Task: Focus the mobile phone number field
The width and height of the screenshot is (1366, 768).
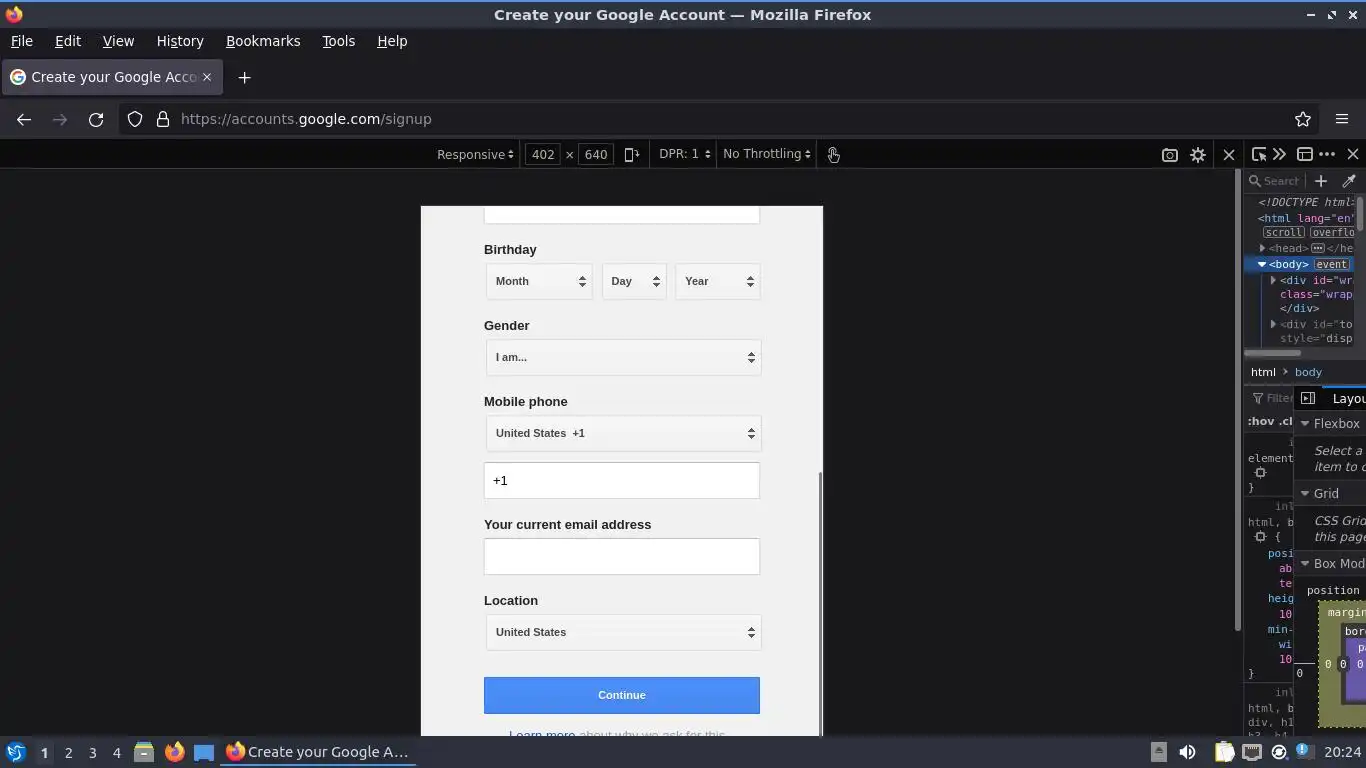Action: pyautogui.click(x=622, y=480)
